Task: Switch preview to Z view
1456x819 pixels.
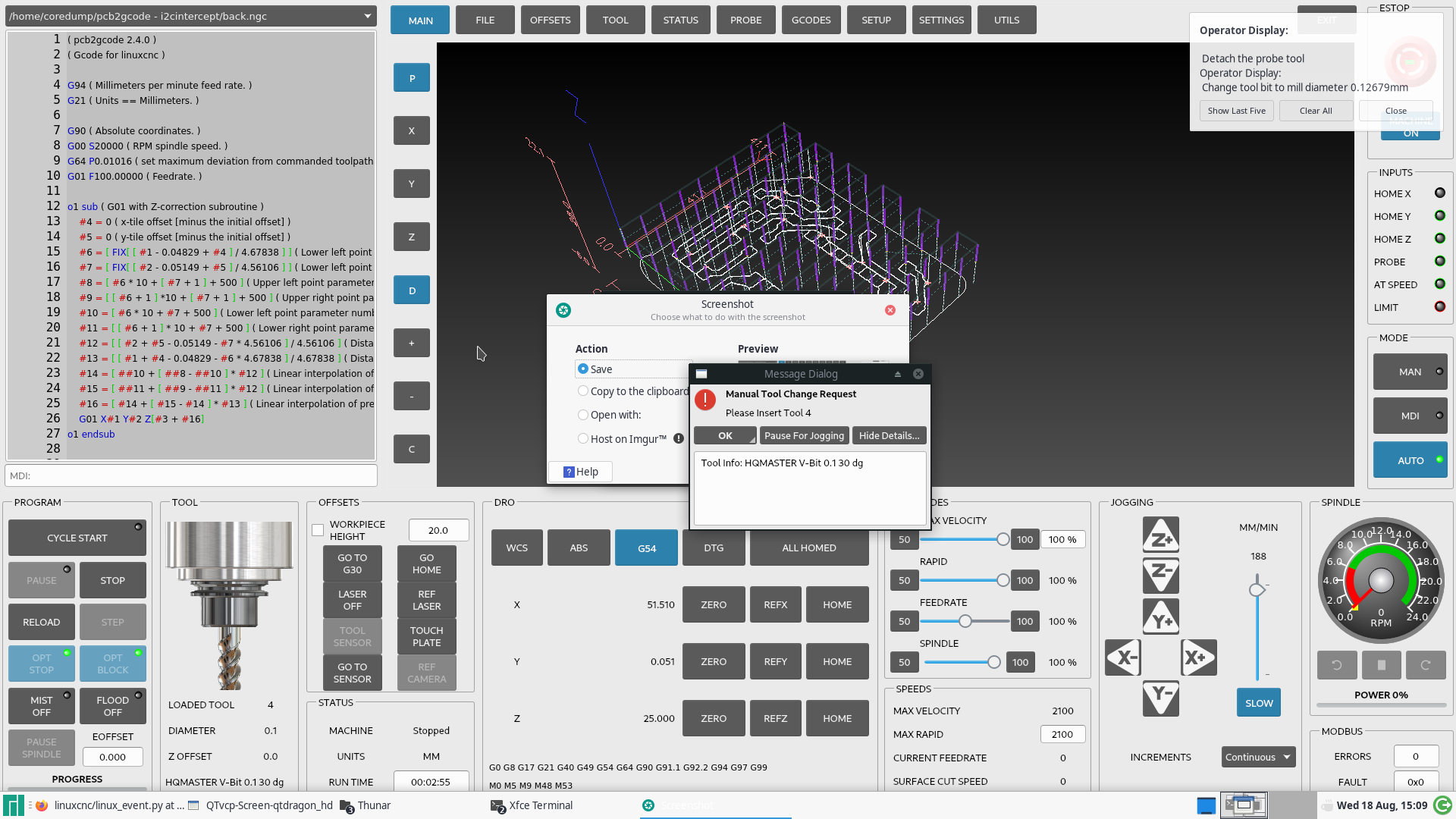Action: pos(412,237)
